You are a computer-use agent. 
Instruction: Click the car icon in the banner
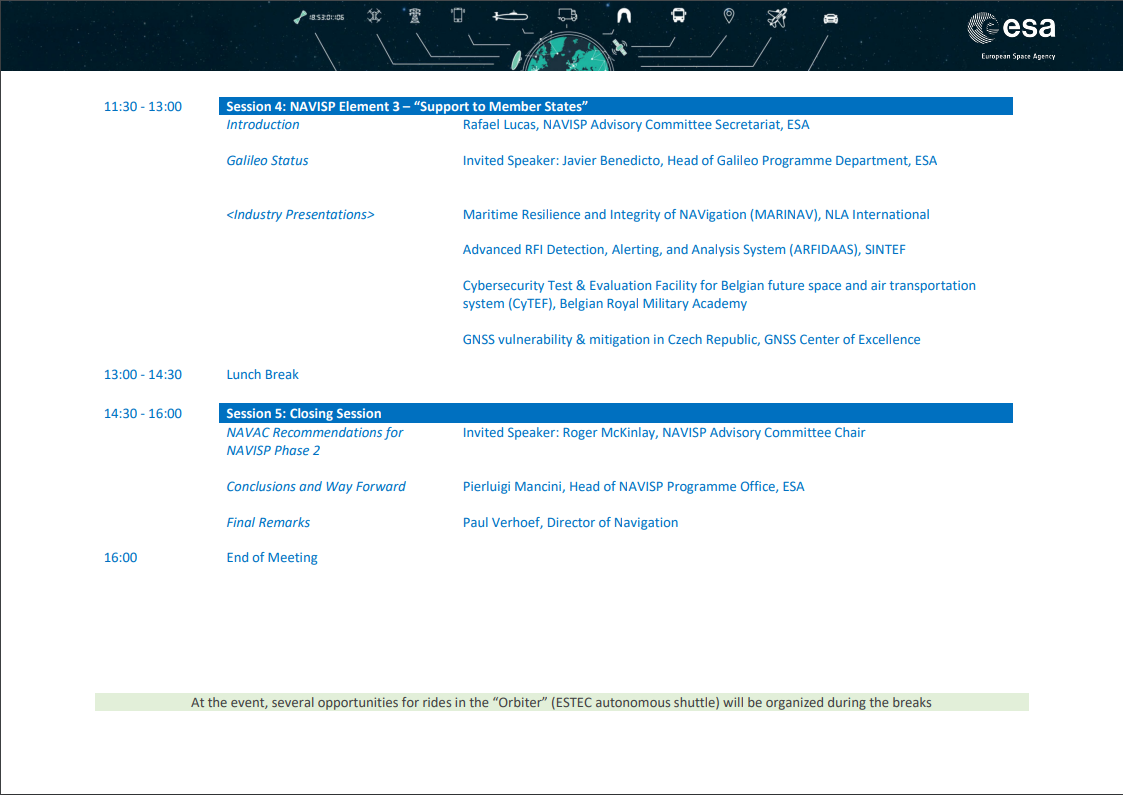pos(830,17)
